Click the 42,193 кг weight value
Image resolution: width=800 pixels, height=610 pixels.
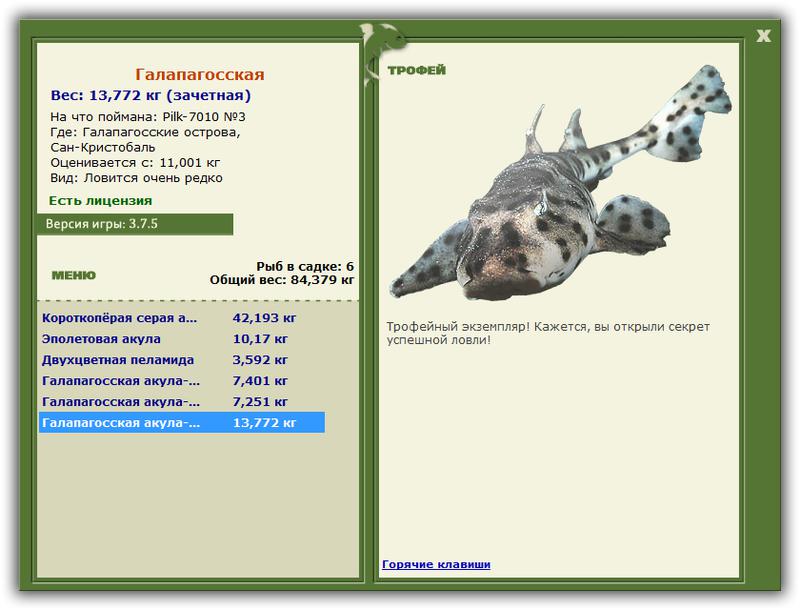264,318
